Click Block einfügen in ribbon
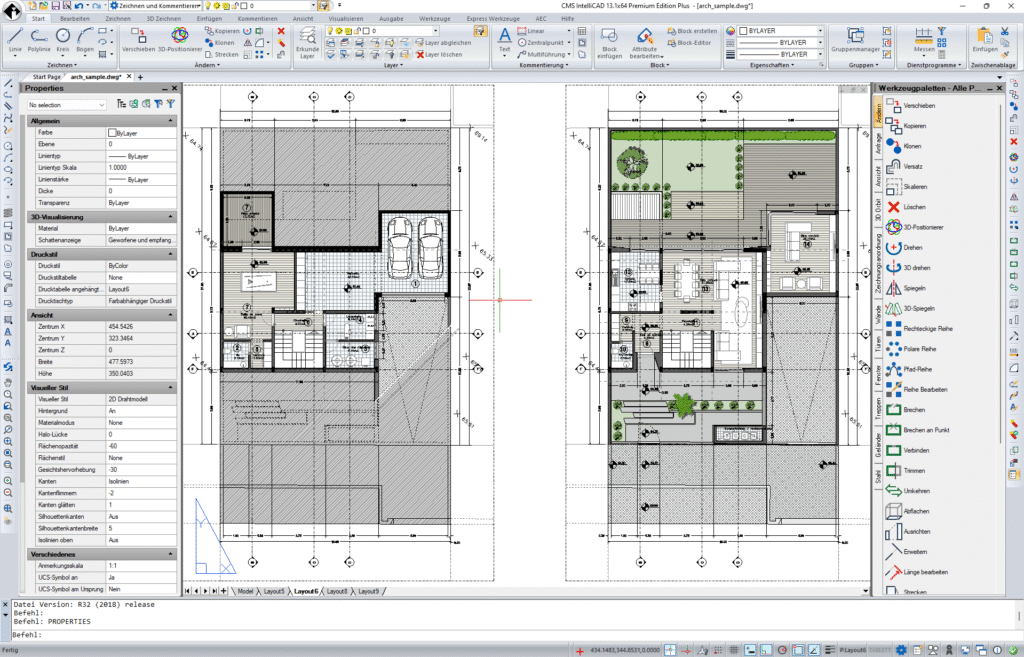The width and height of the screenshot is (1024, 657). click(x=609, y=40)
